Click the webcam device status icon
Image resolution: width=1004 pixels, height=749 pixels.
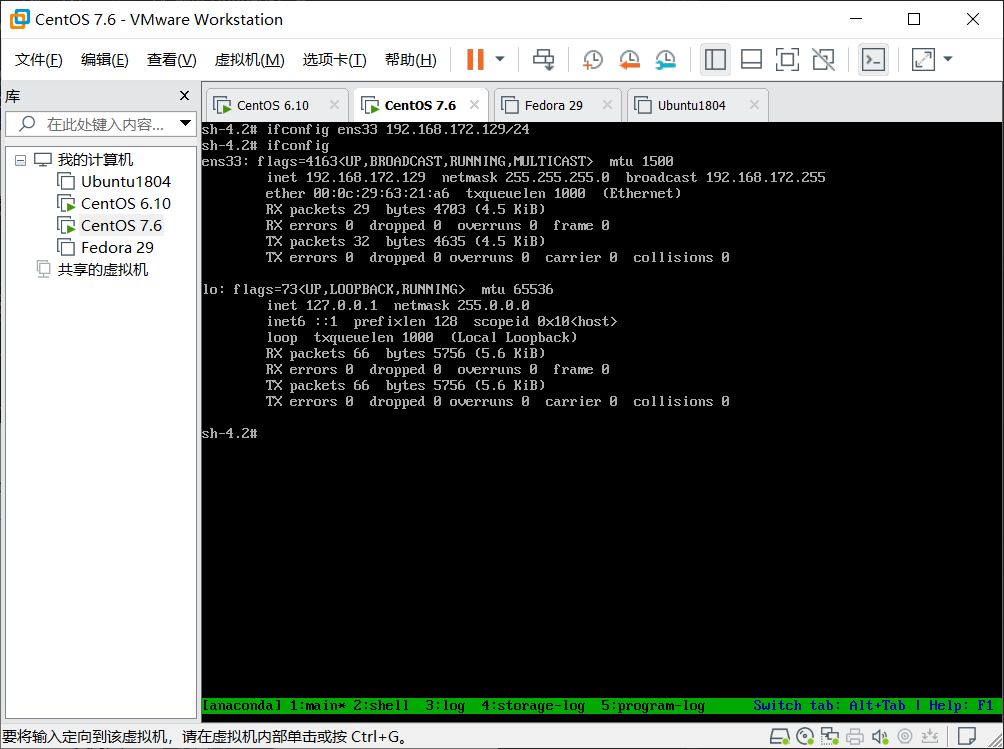905,736
